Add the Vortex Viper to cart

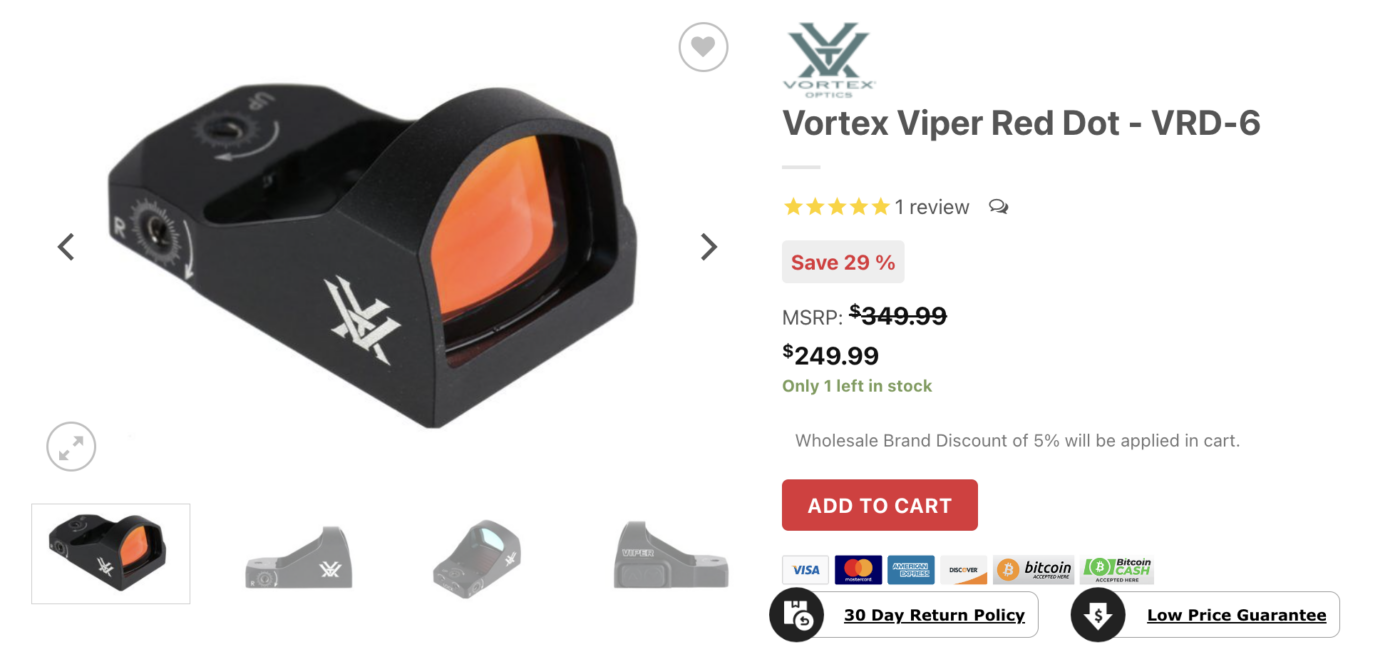click(x=880, y=505)
